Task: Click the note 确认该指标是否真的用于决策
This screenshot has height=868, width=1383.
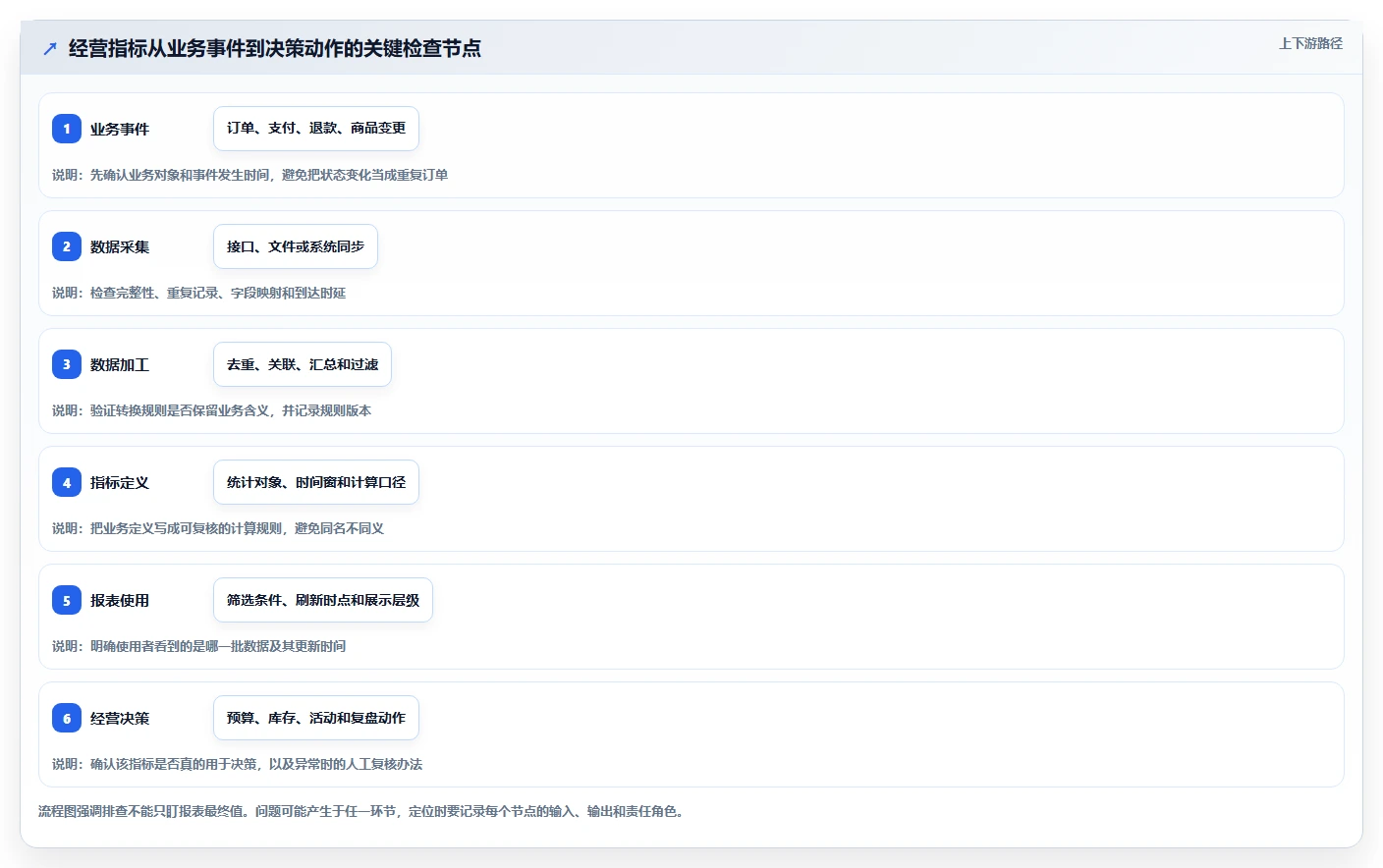Action: tap(174, 764)
